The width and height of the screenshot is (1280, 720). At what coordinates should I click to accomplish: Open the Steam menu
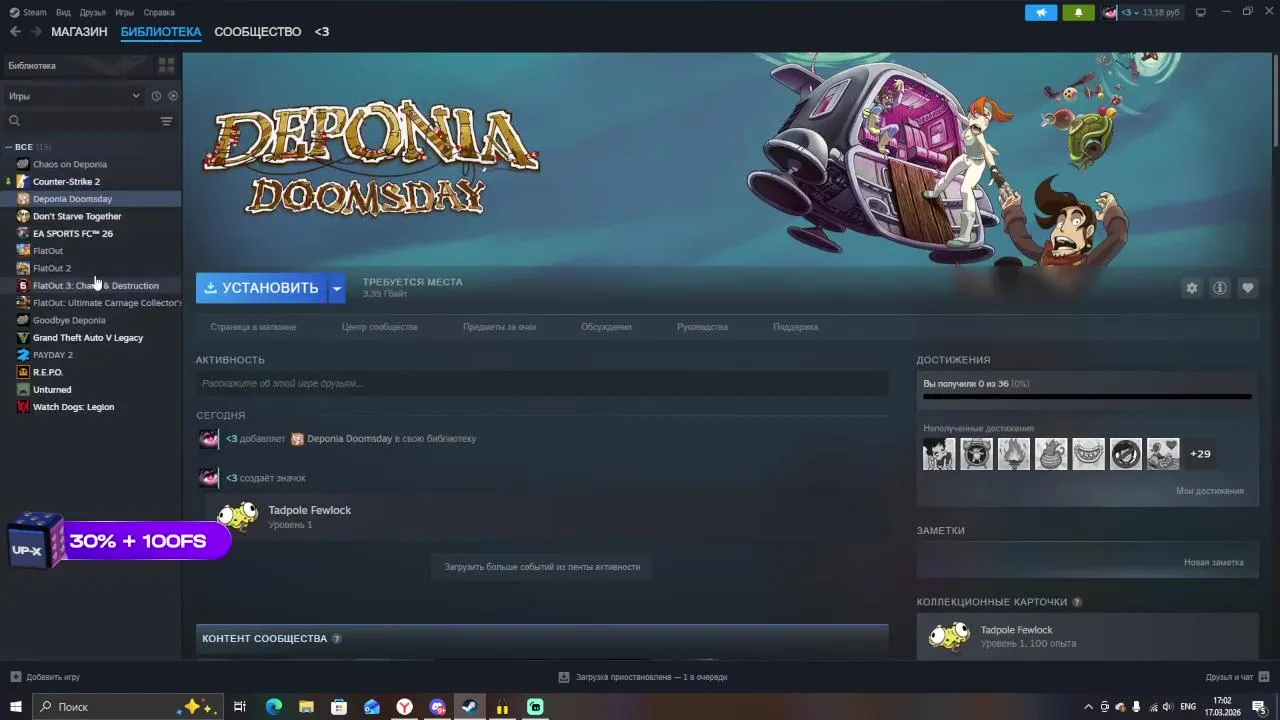(28, 13)
